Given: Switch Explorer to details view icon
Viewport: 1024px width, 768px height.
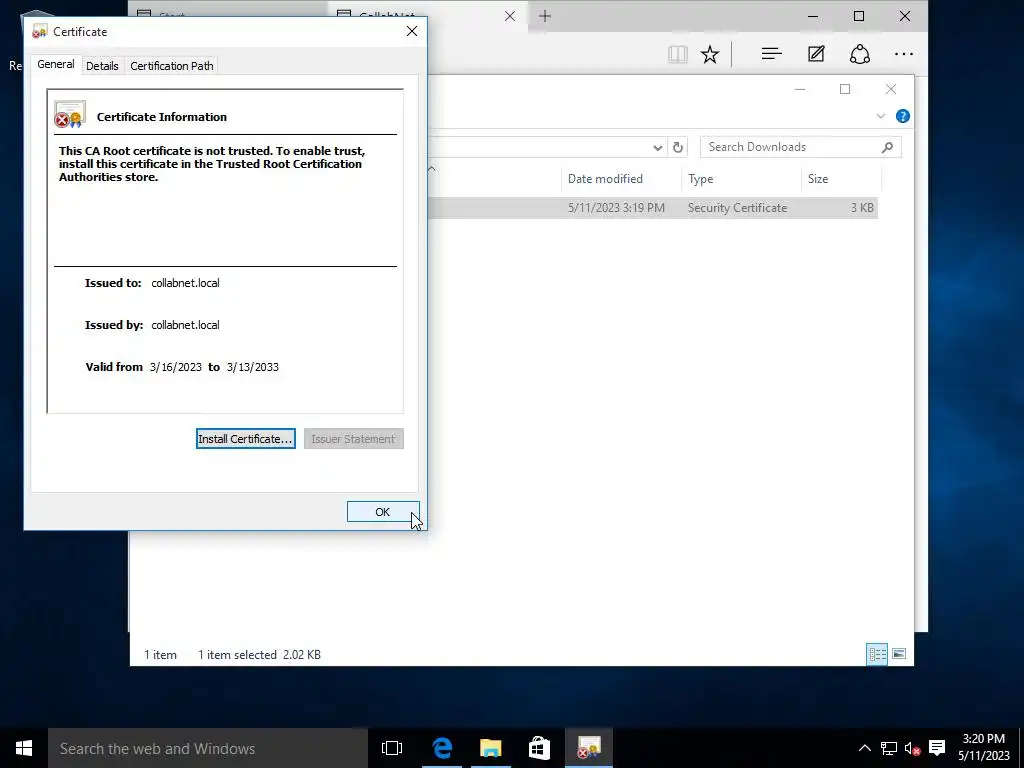Looking at the screenshot, I should [877, 654].
